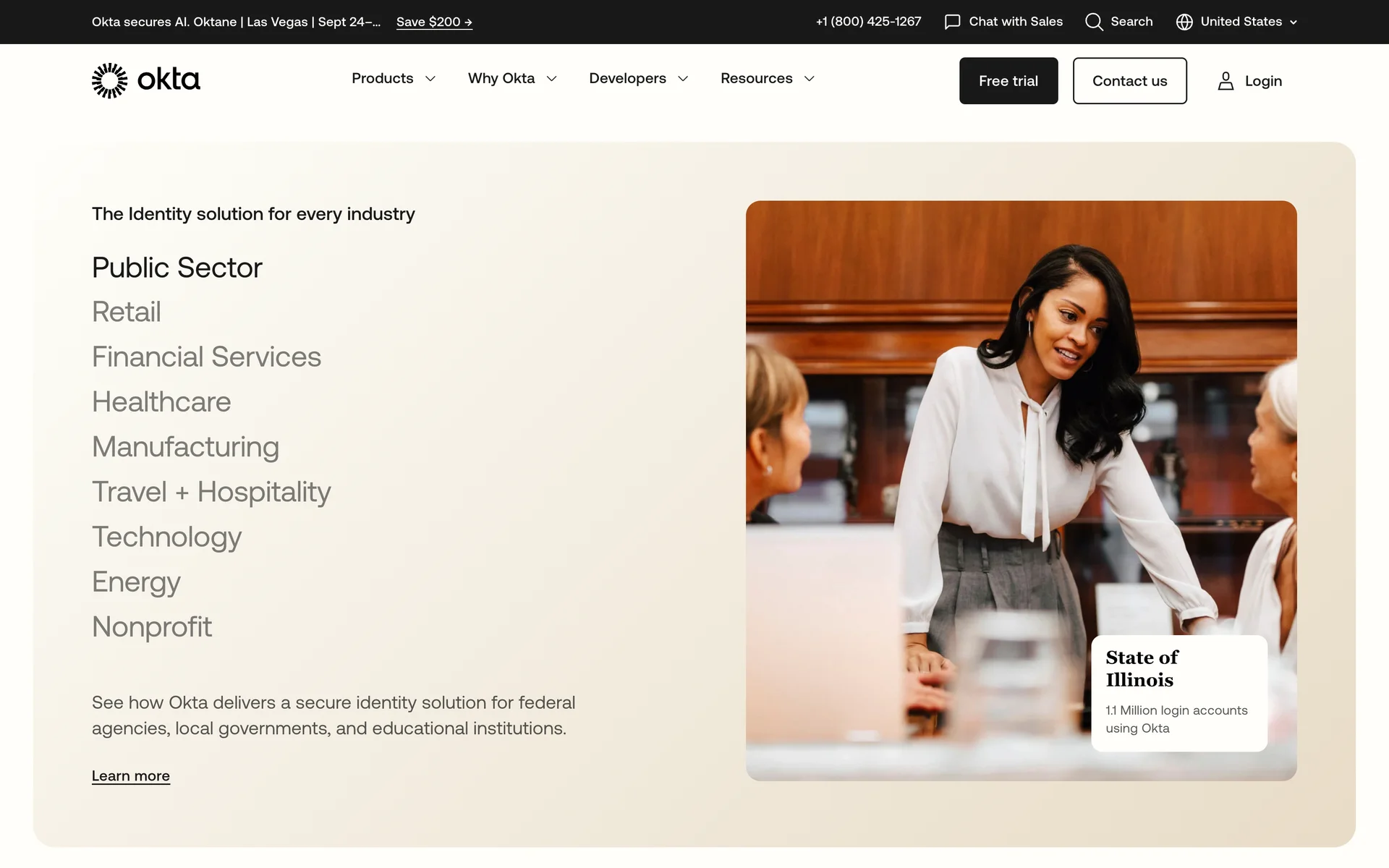Expand the Products menu chevron

coord(430,79)
